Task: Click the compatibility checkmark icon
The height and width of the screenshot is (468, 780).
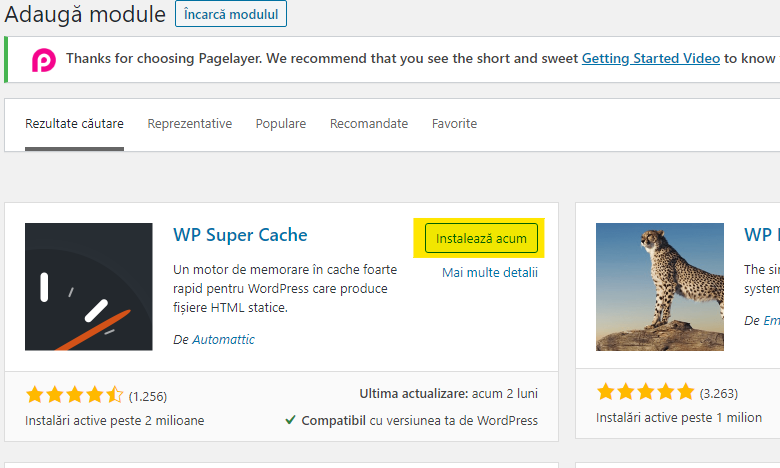Action: [291, 420]
